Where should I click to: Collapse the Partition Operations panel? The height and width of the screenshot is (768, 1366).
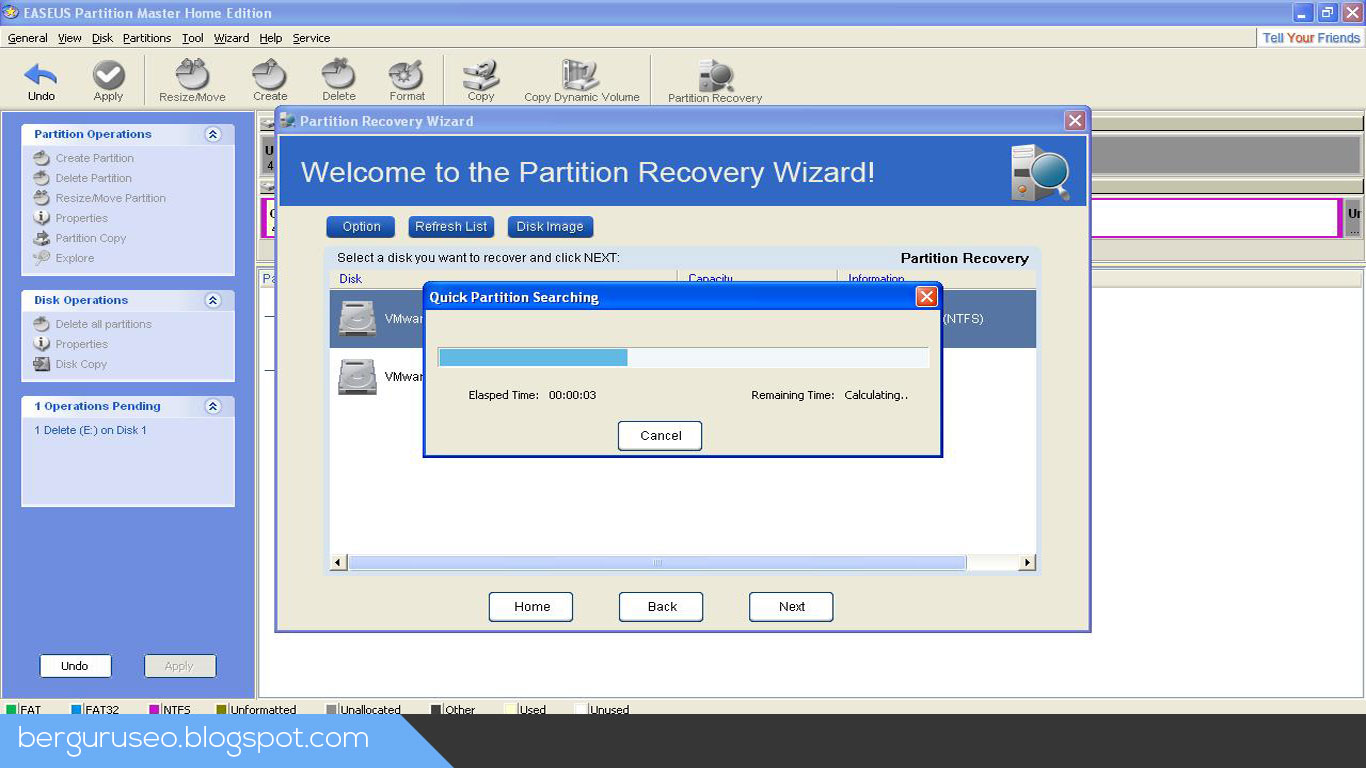(x=213, y=134)
